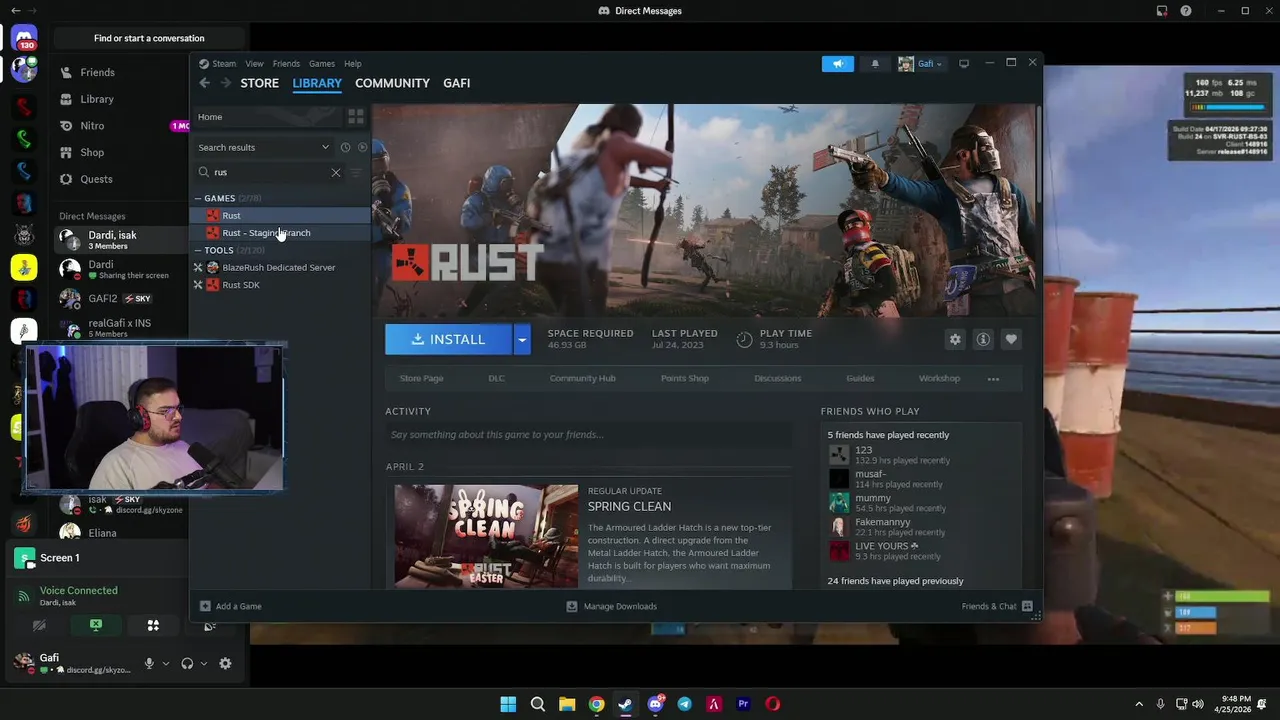Switch Steam to Big Picture mode
Viewport: 1280px width, 720px height.
[x=964, y=64]
